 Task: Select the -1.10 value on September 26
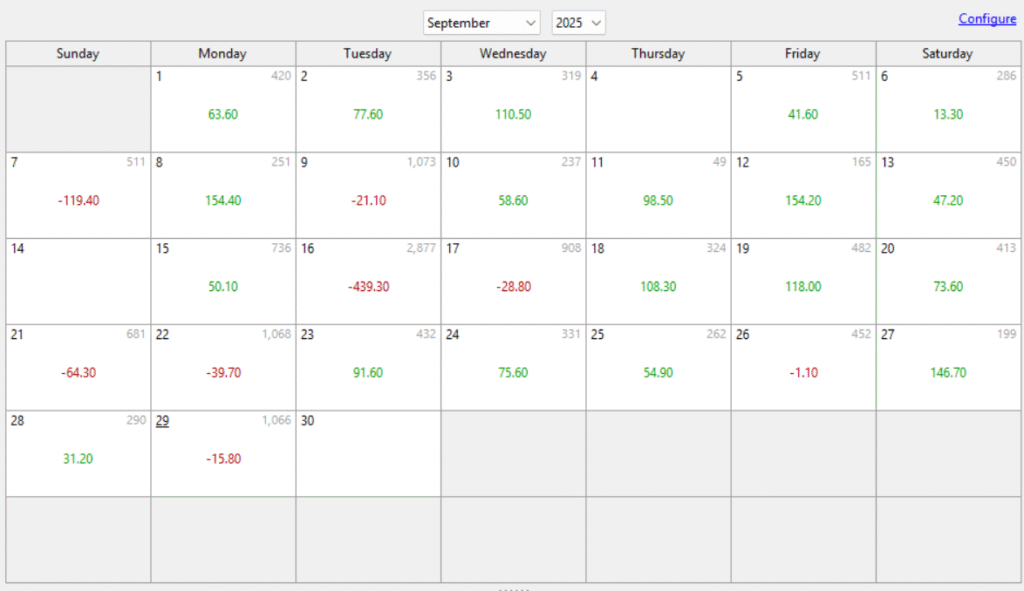pyautogui.click(x=803, y=373)
